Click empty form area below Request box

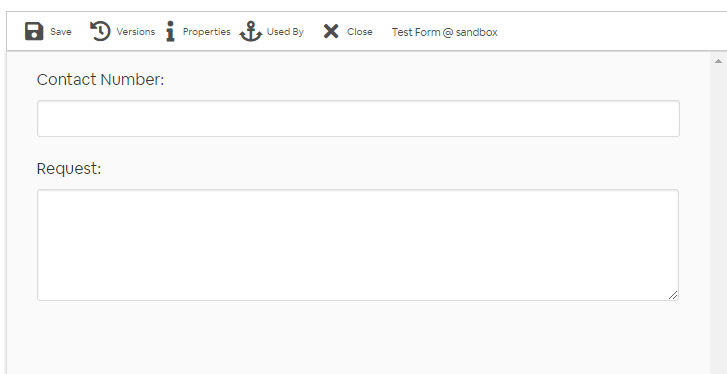[x=358, y=338]
